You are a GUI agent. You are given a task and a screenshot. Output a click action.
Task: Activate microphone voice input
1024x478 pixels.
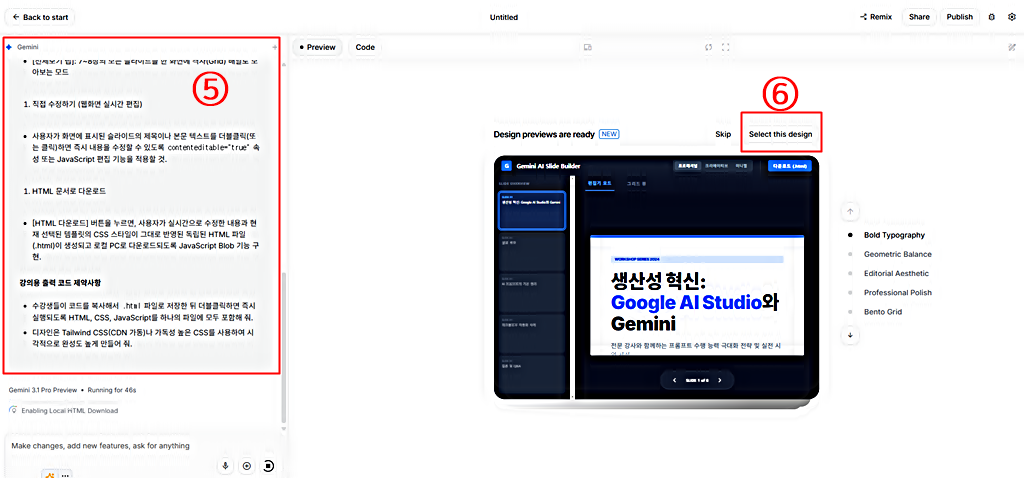click(x=226, y=466)
